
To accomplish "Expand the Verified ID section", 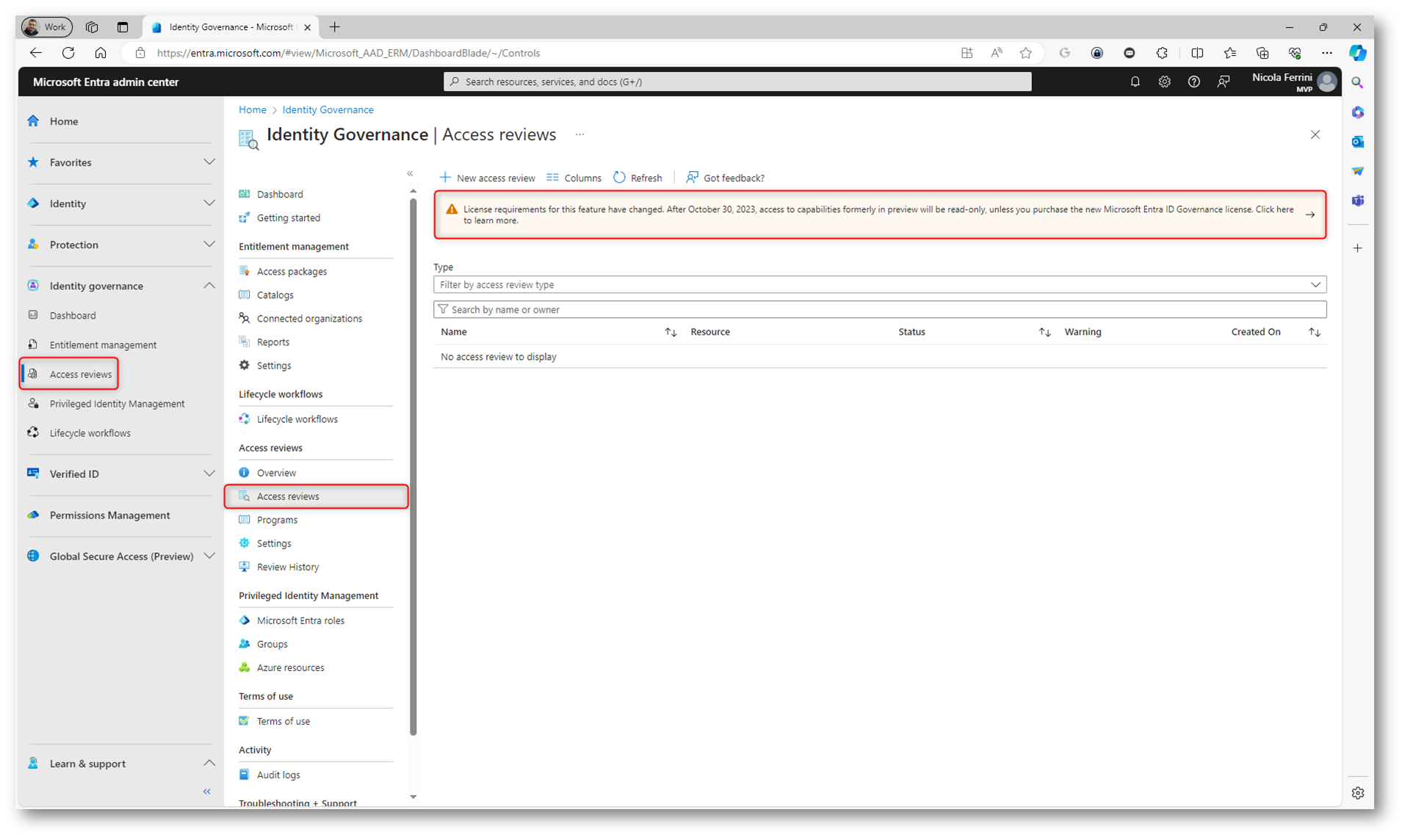I will point(209,474).
